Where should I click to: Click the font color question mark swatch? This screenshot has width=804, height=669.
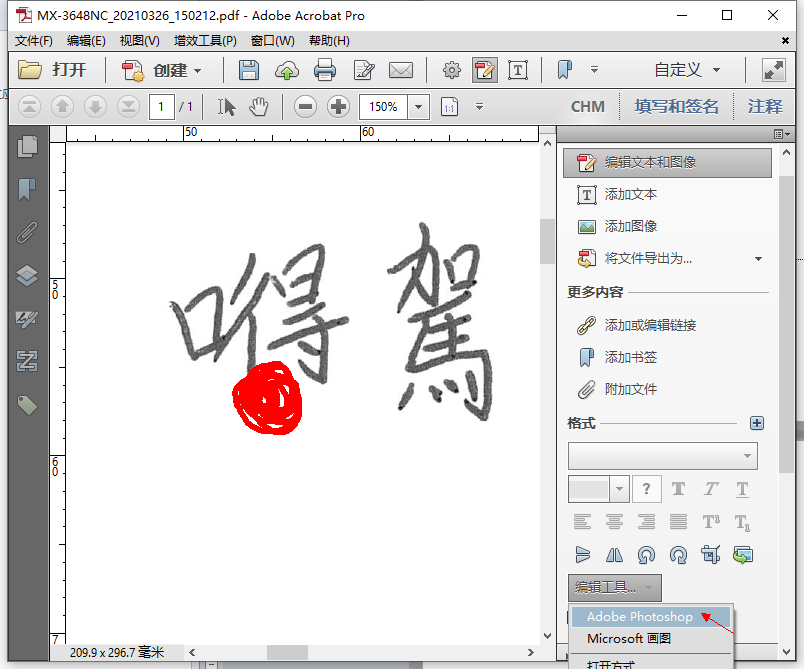point(646,489)
